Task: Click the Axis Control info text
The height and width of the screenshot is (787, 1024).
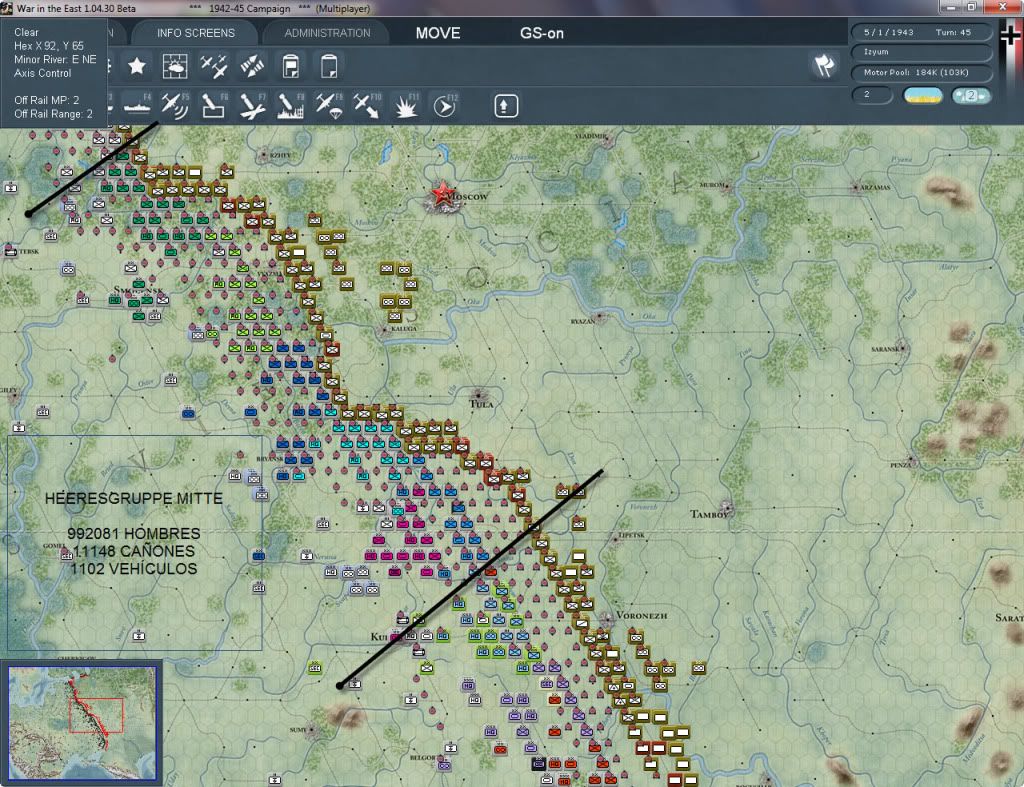Action: (x=42, y=73)
